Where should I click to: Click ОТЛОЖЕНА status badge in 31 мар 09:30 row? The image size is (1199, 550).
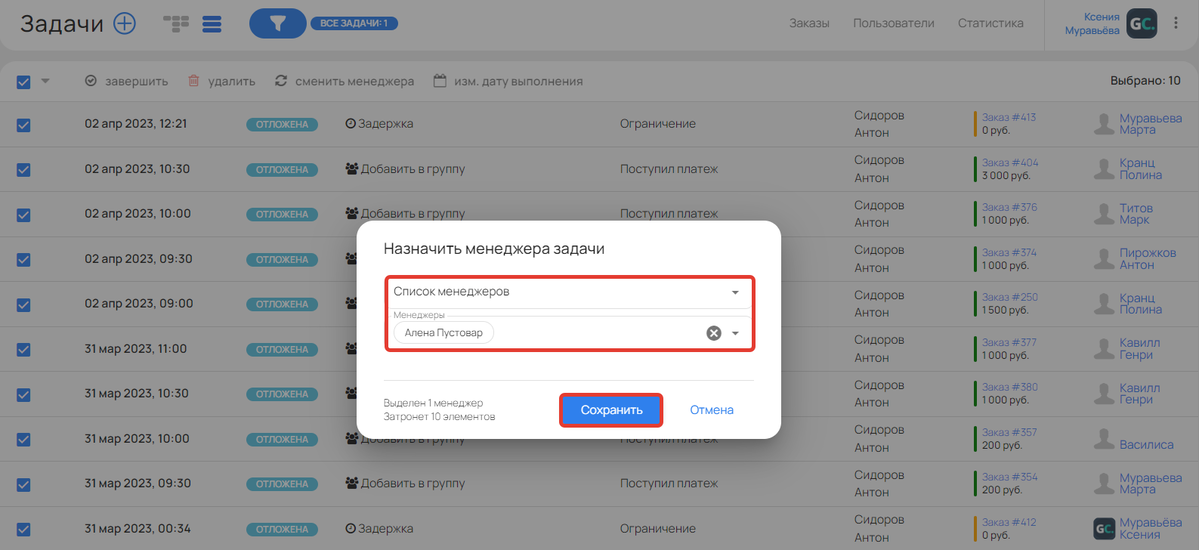coord(281,483)
